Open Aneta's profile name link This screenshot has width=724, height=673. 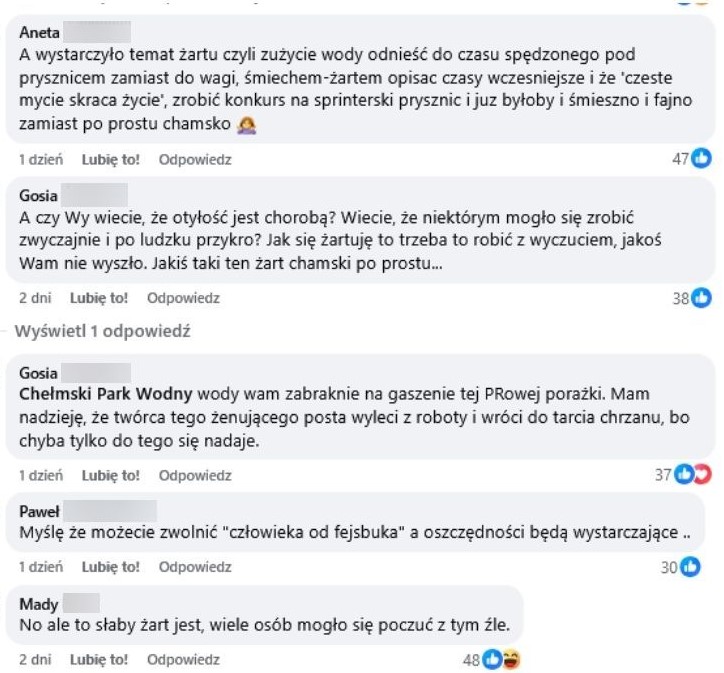(x=40, y=32)
